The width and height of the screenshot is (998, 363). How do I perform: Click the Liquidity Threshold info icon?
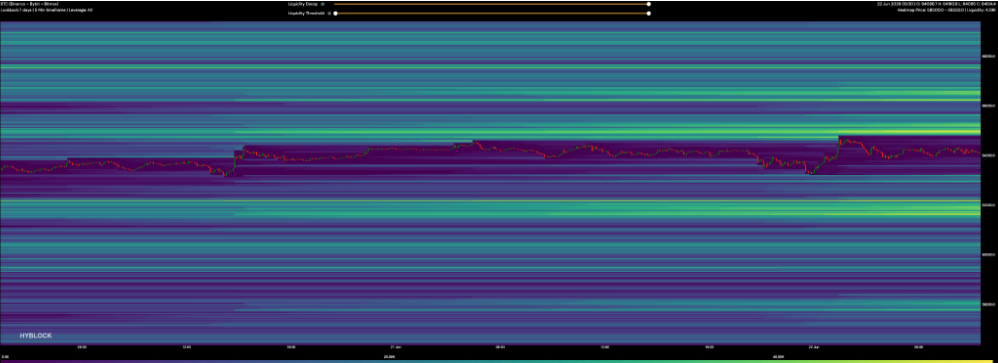(x=328, y=13)
